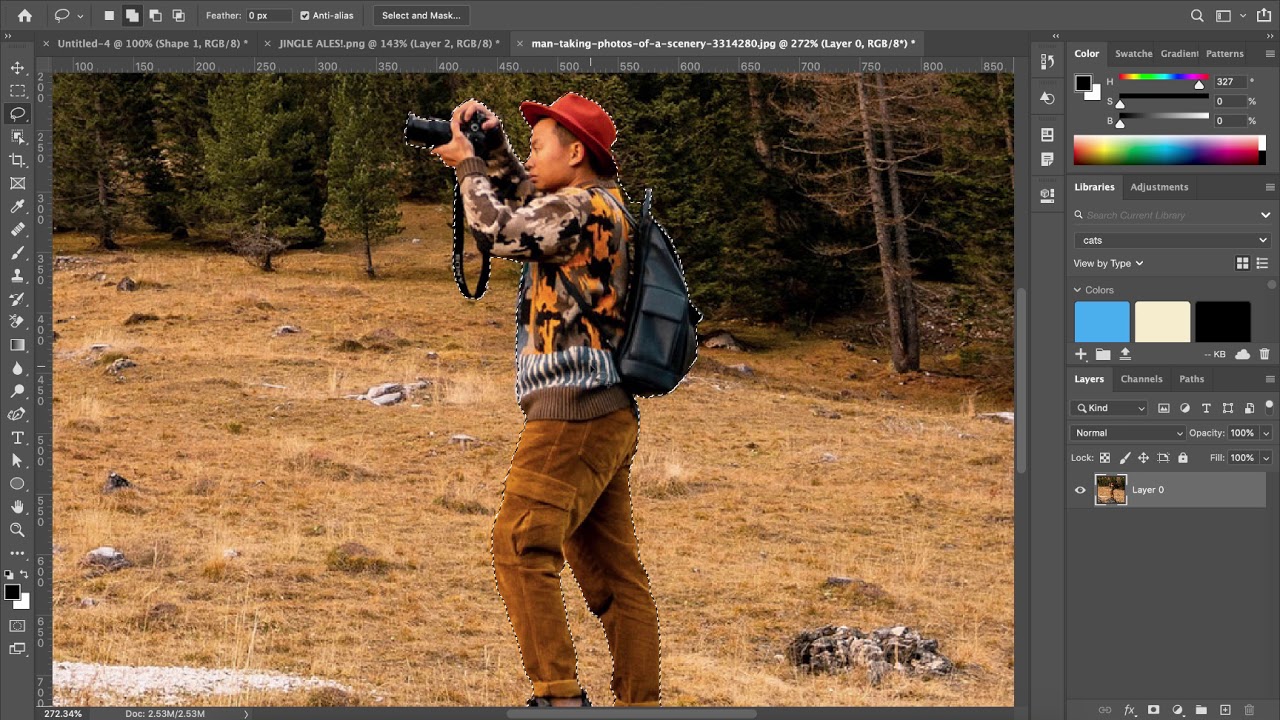The image size is (1280, 720).
Task: Switch to the Channels tab
Action: (x=1141, y=379)
